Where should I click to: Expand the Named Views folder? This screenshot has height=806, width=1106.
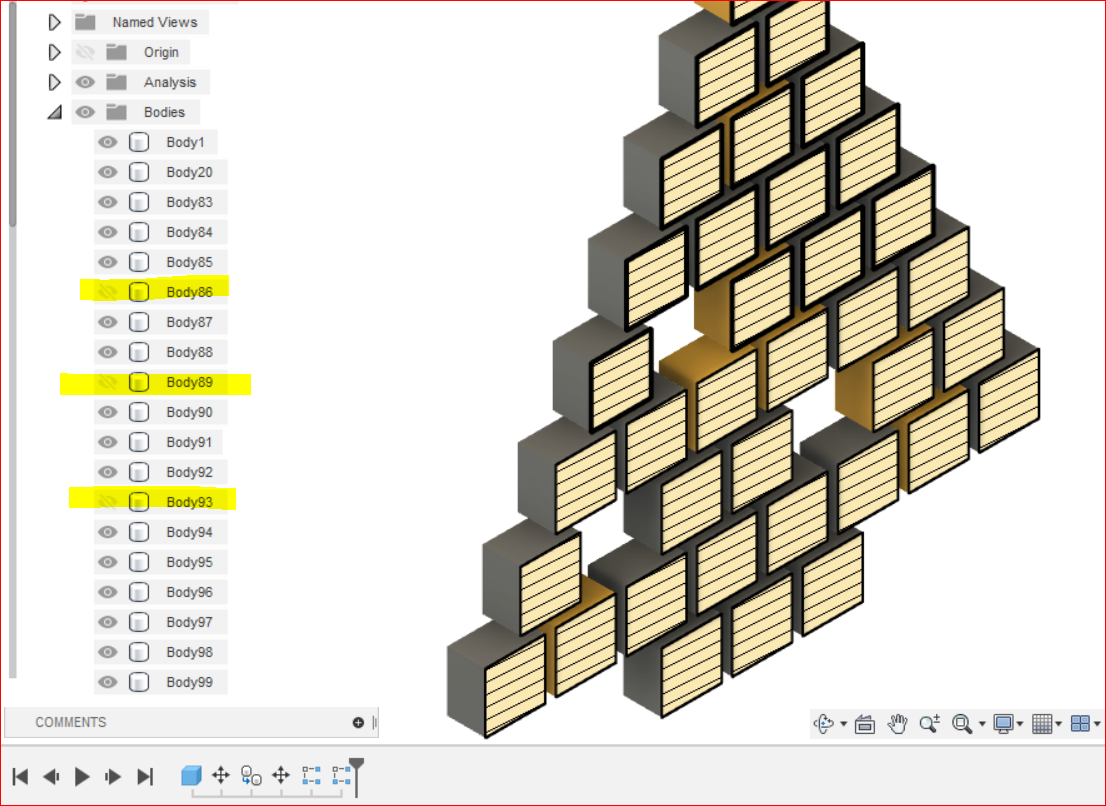pos(55,22)
